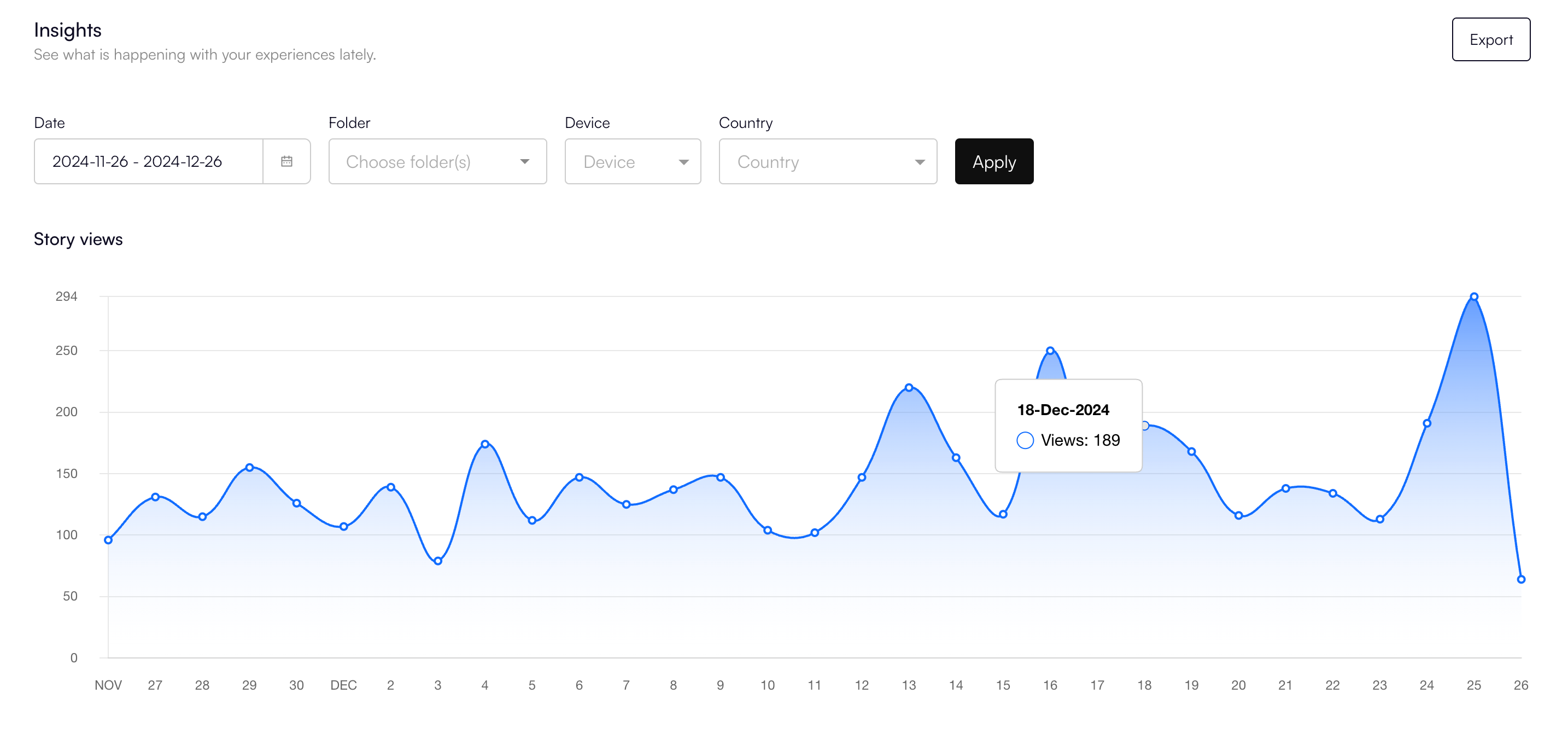
Task: Click the 'Story views' heading
Action: point(78,240)
